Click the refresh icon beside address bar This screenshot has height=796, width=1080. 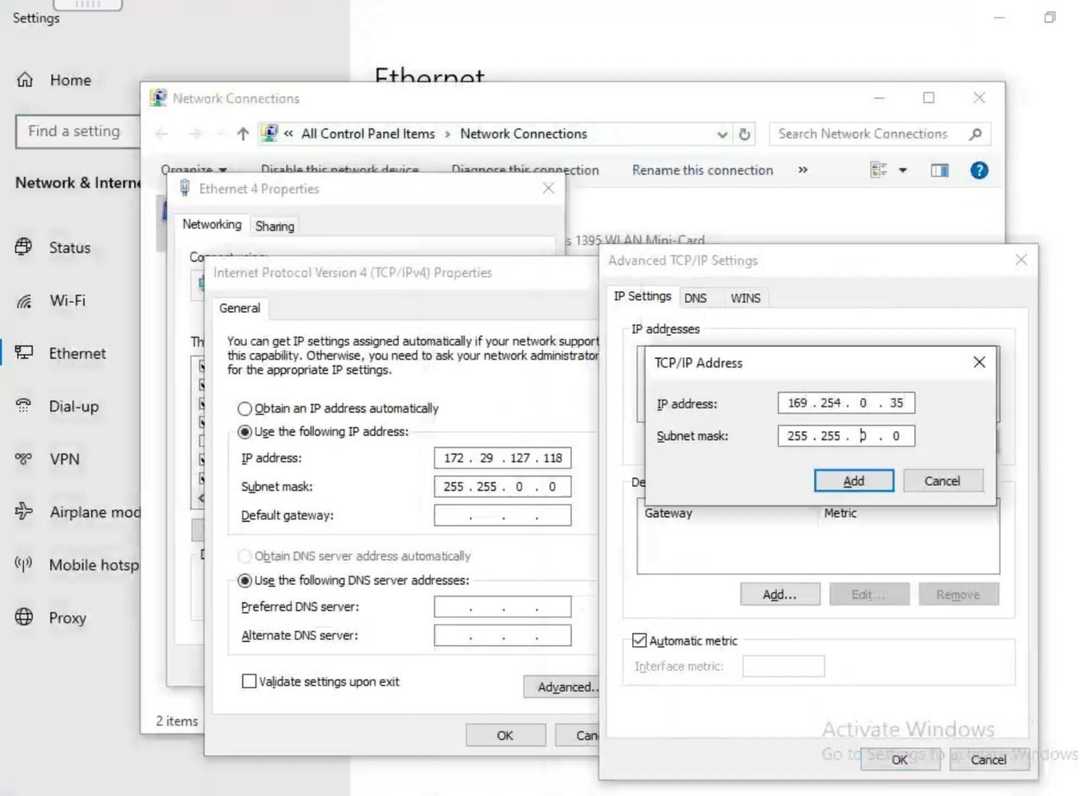745,134
